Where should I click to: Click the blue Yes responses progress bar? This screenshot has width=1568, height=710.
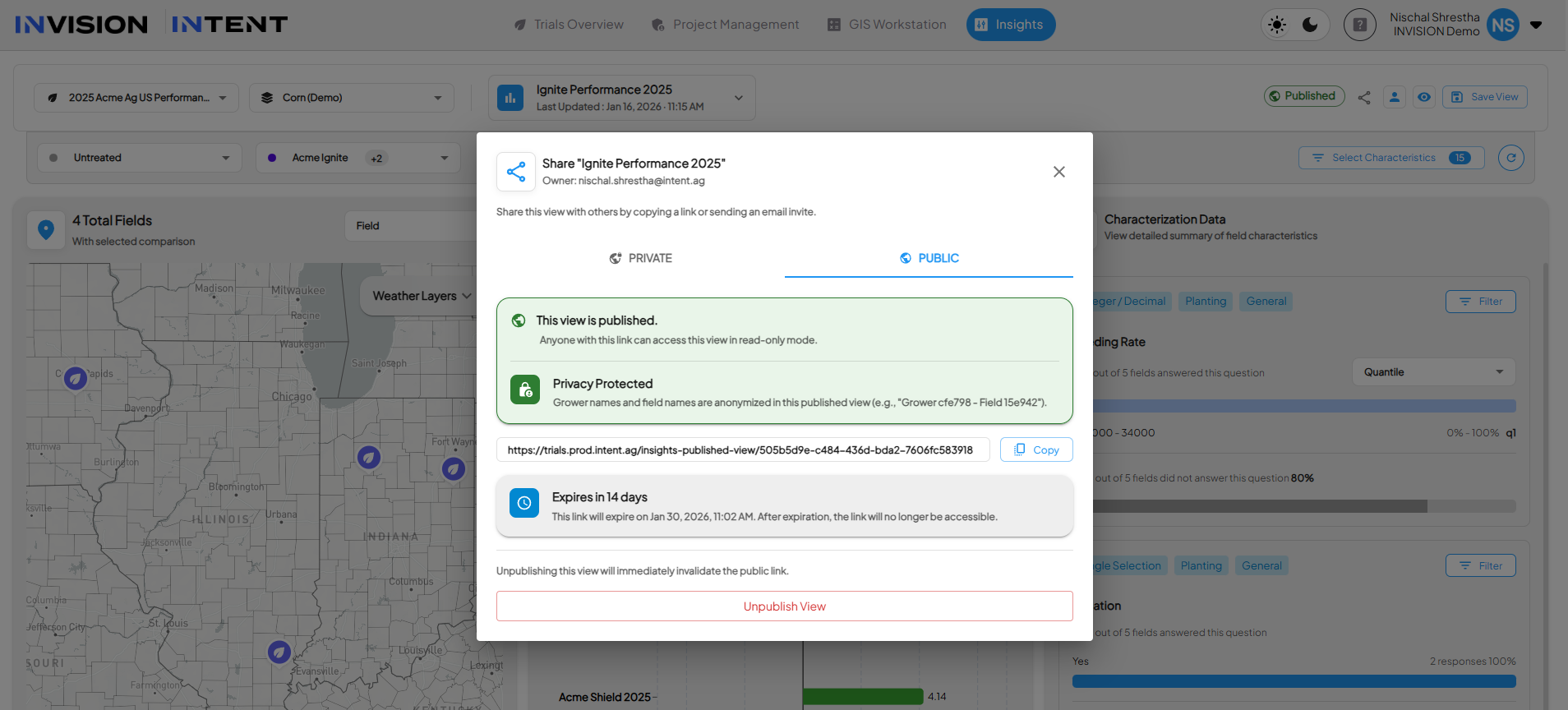click(1294, 681)
